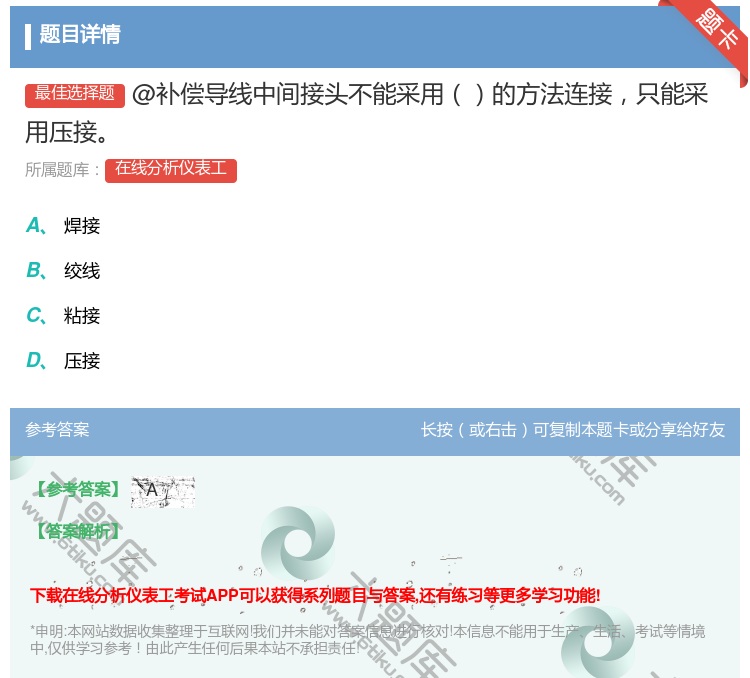This screenshot has height=678, width=750.
Task: Click the 长按（或右击）可复制本题卡 hint text
Action: coord(573,430)
